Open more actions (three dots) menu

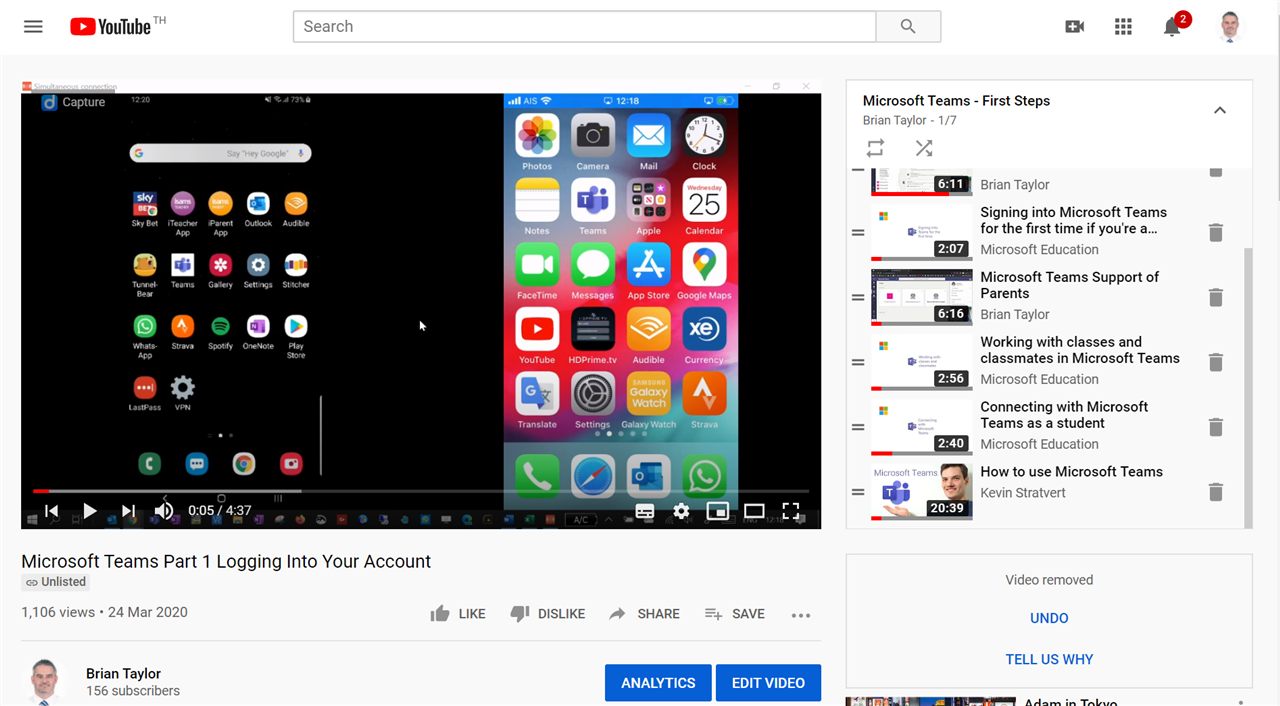[x=801, y=615]
